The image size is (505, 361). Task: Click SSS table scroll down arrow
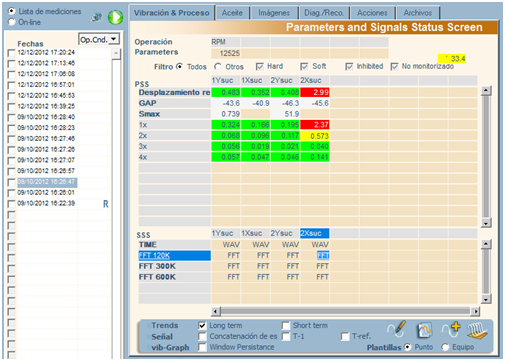coord(486,299)
